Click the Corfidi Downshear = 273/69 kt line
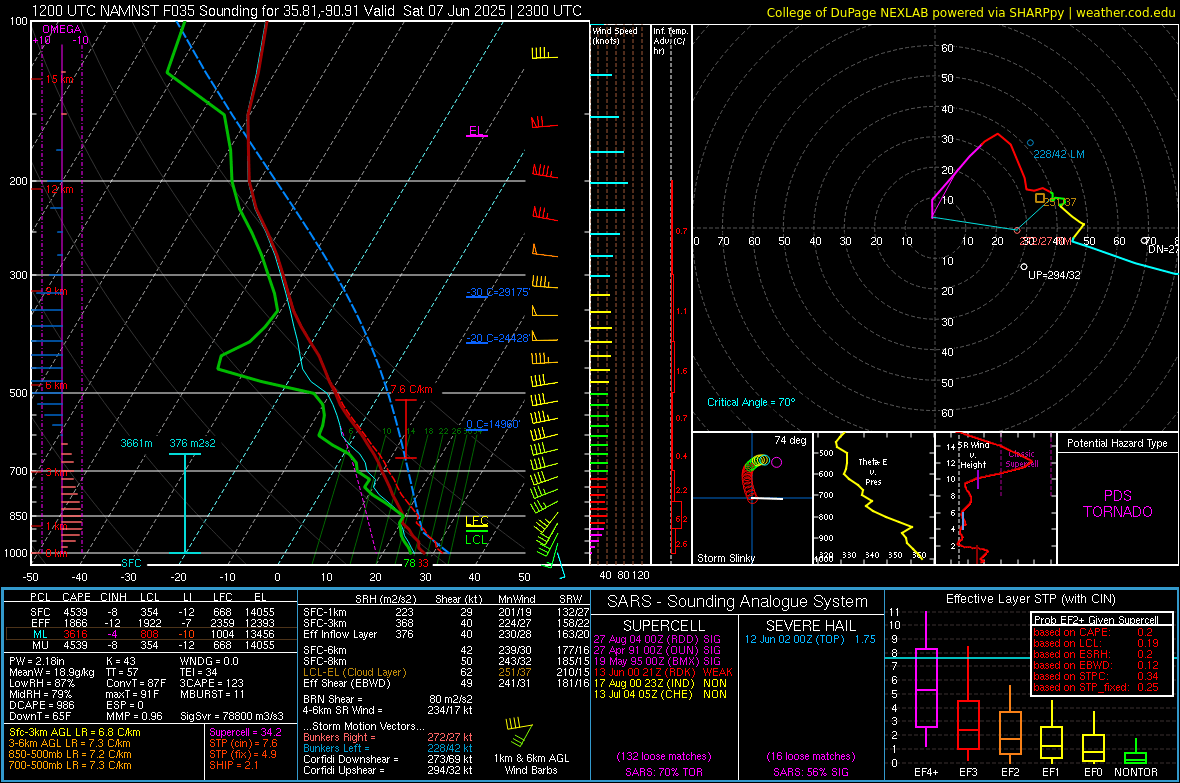 [x=388, y=760]
